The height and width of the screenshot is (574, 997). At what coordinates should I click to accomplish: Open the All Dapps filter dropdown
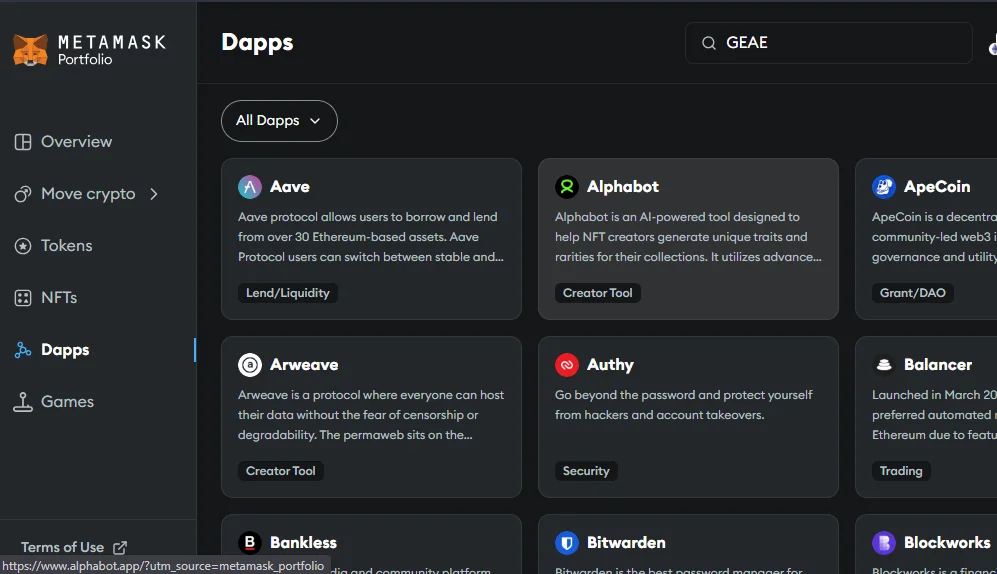(279, 121)
